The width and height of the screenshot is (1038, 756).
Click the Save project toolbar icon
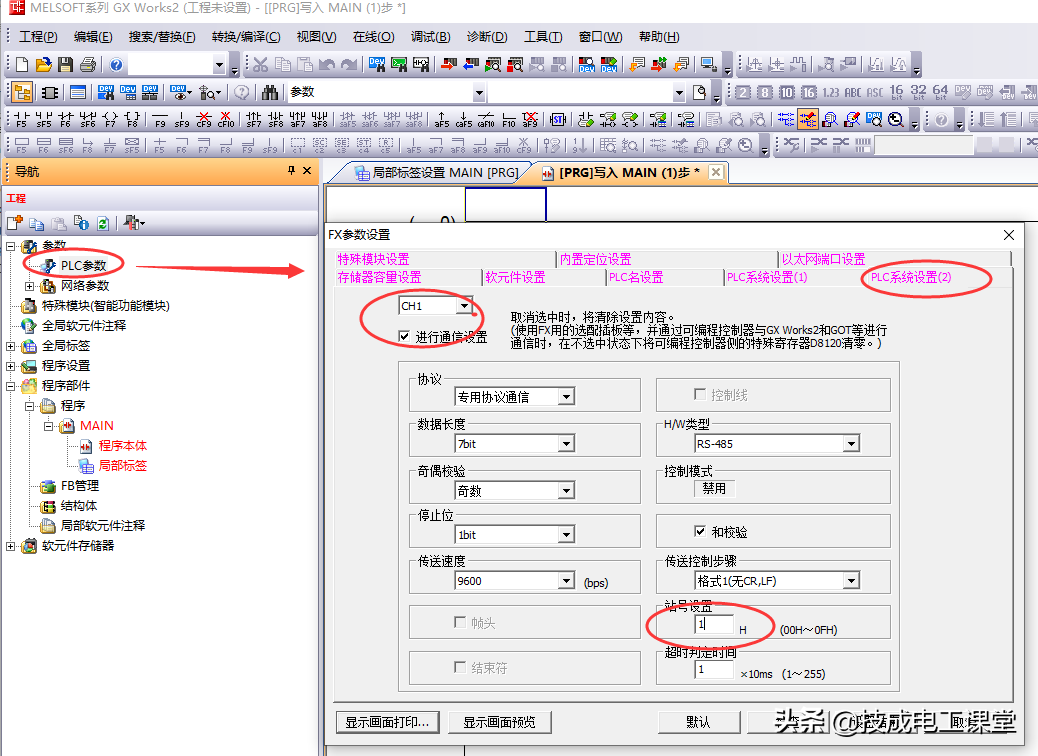click(x=65, y=65)
